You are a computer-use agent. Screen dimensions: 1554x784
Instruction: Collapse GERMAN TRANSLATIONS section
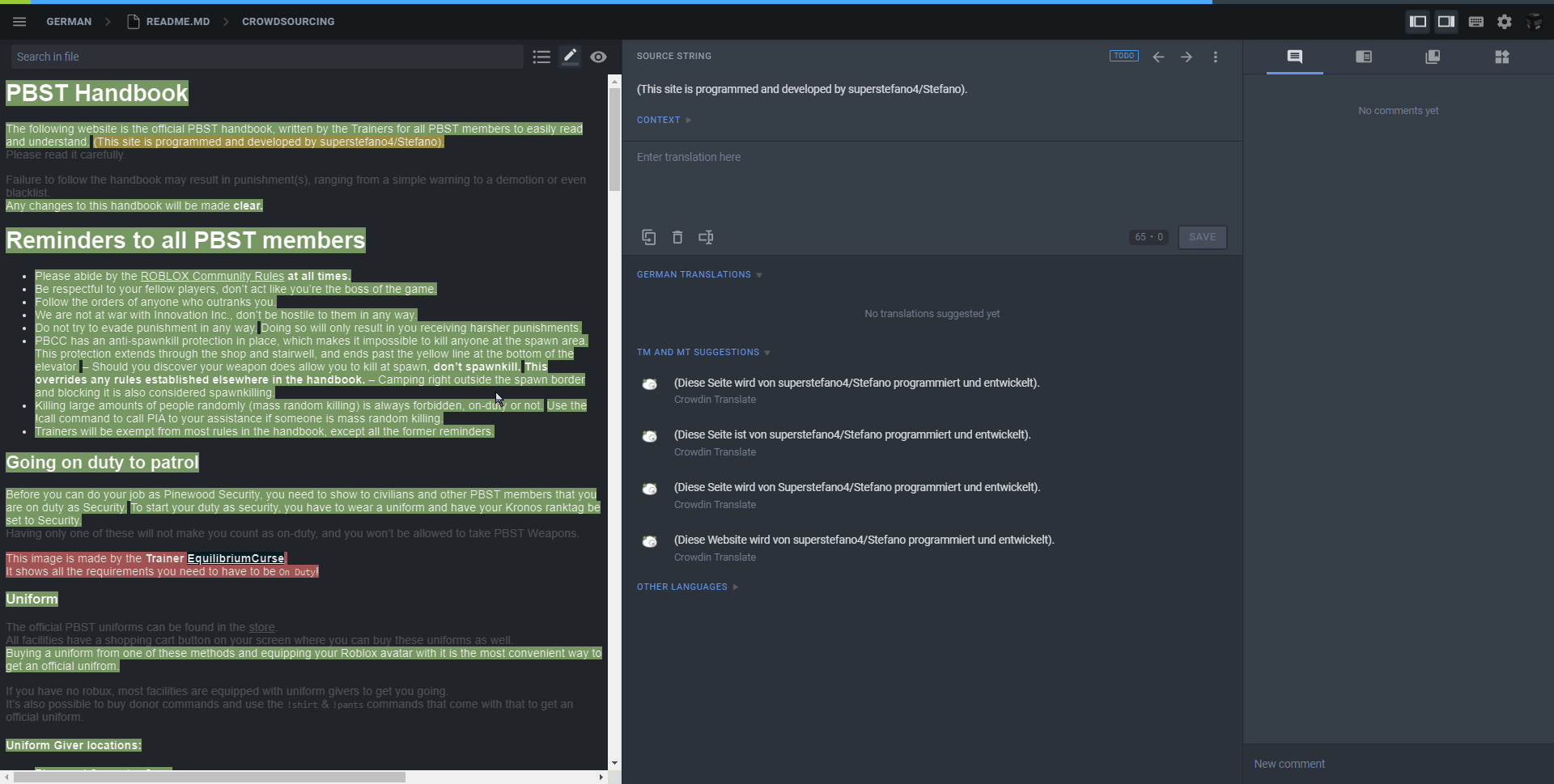point(699,275)
